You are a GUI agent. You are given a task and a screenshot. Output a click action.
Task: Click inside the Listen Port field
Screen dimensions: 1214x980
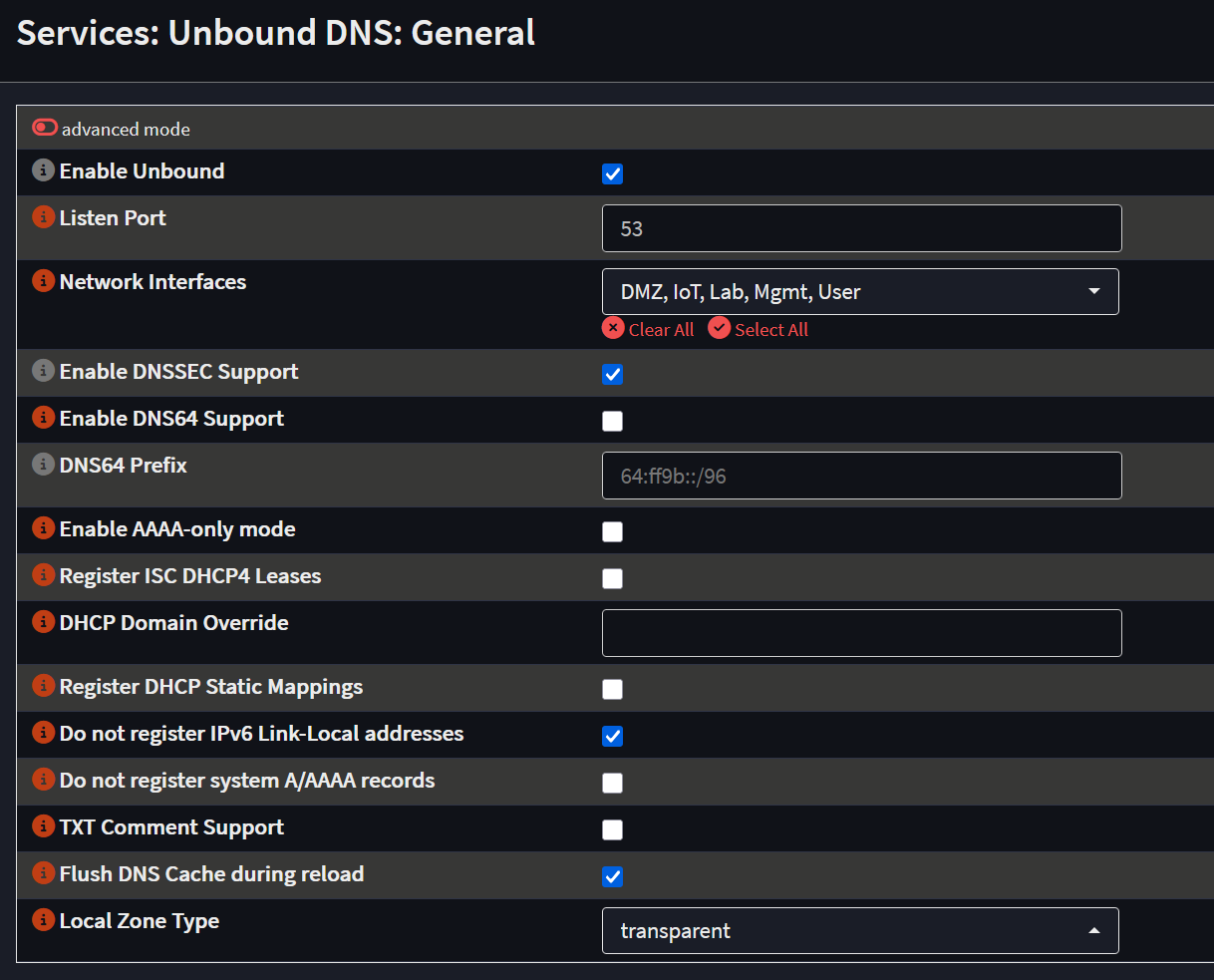pos(861,227)
